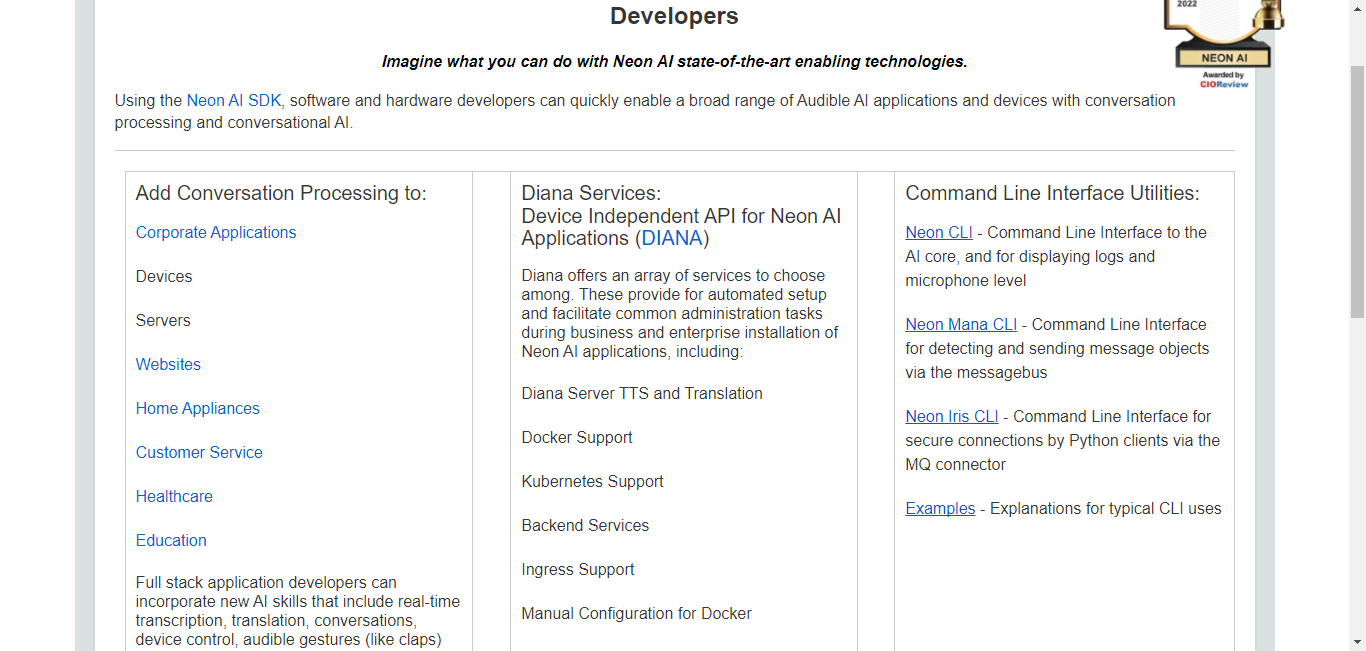Click the 'Backend Services' item
This screenshot has width=1366, height=651.
(585, 525)
